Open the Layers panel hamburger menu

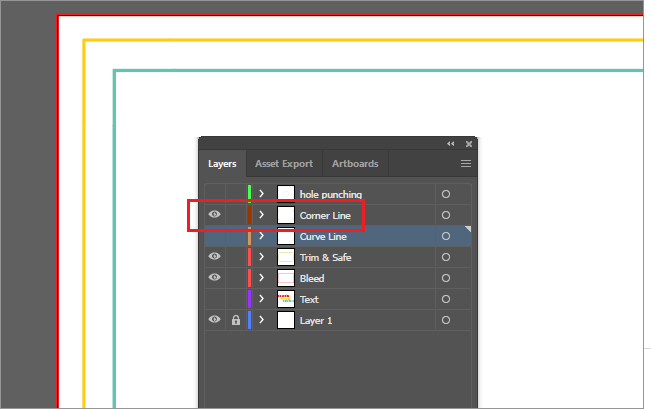(466, 164)
